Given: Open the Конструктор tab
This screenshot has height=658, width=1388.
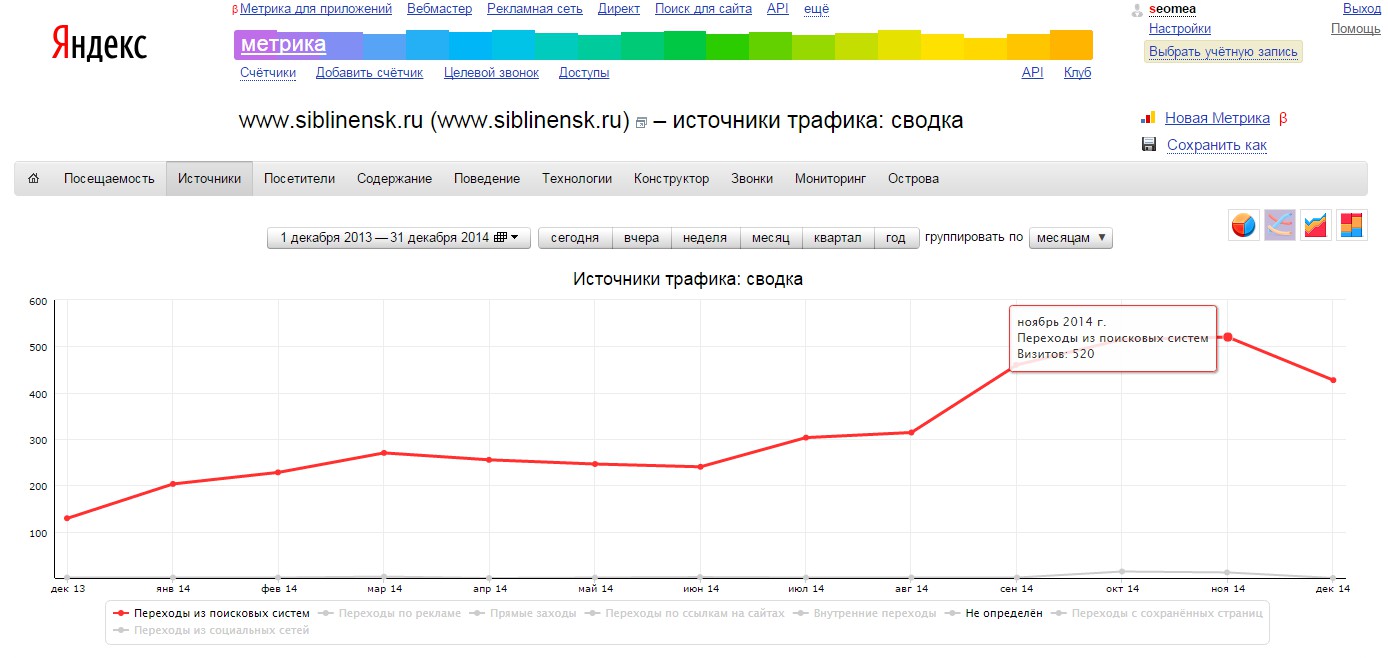Looking at the screenshot, I should coord(671,179).
